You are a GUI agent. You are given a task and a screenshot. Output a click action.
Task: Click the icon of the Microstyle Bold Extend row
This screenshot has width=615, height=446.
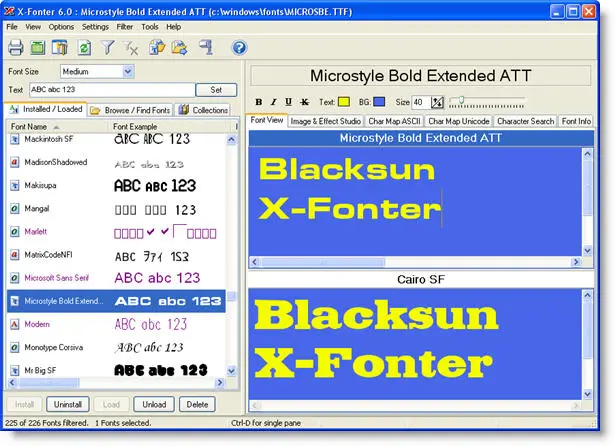[x=15, y=301]
